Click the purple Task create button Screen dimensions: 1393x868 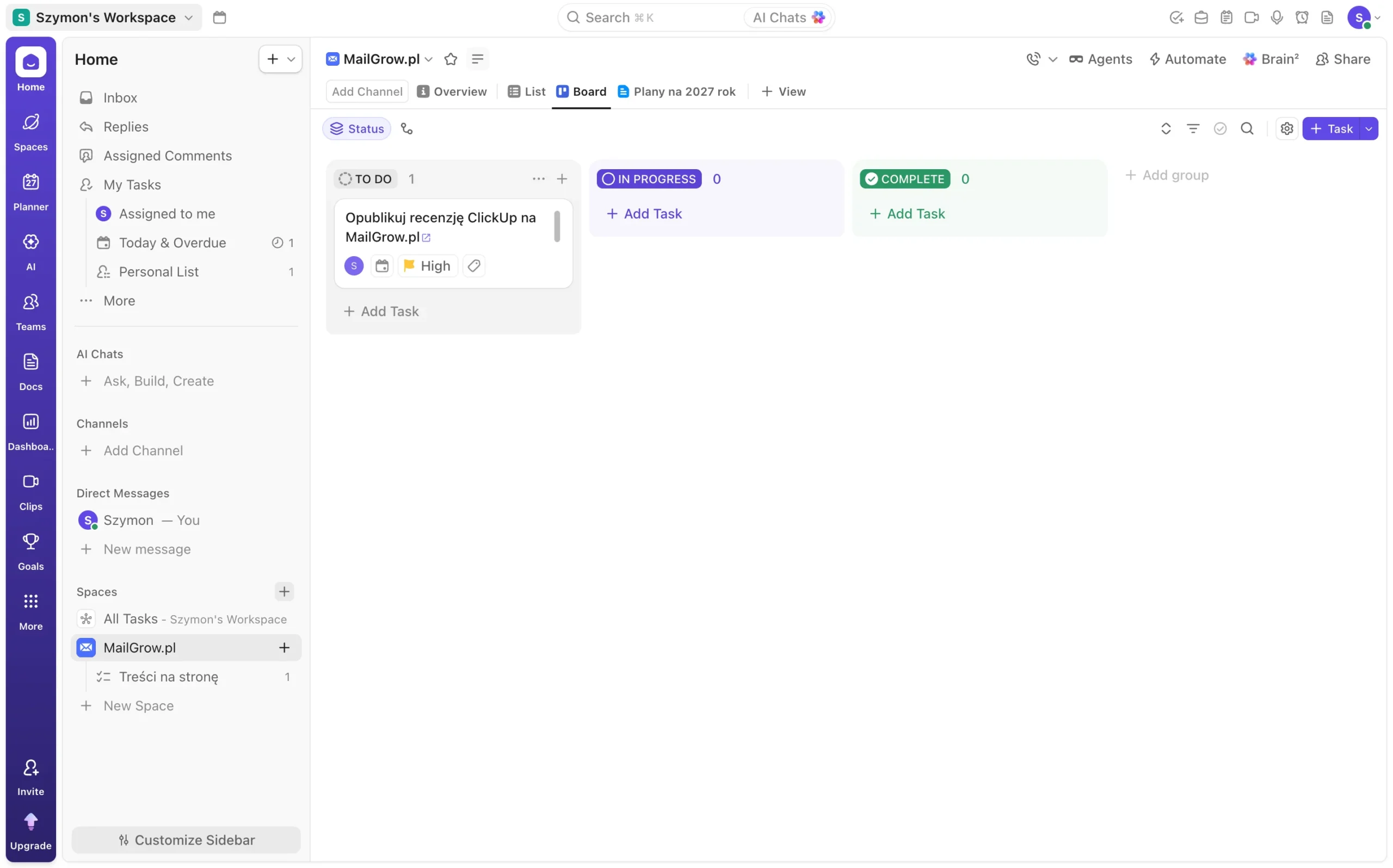[x=1331, y=128]
